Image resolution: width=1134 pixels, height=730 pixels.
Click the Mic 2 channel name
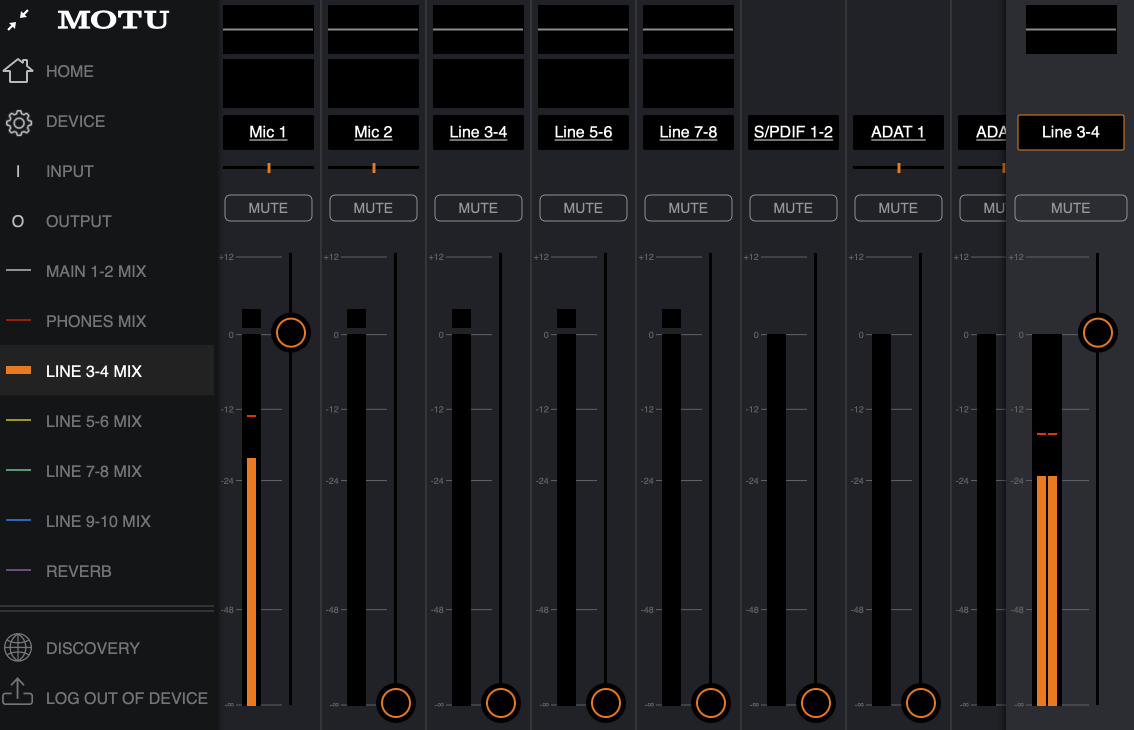(373, 132)
